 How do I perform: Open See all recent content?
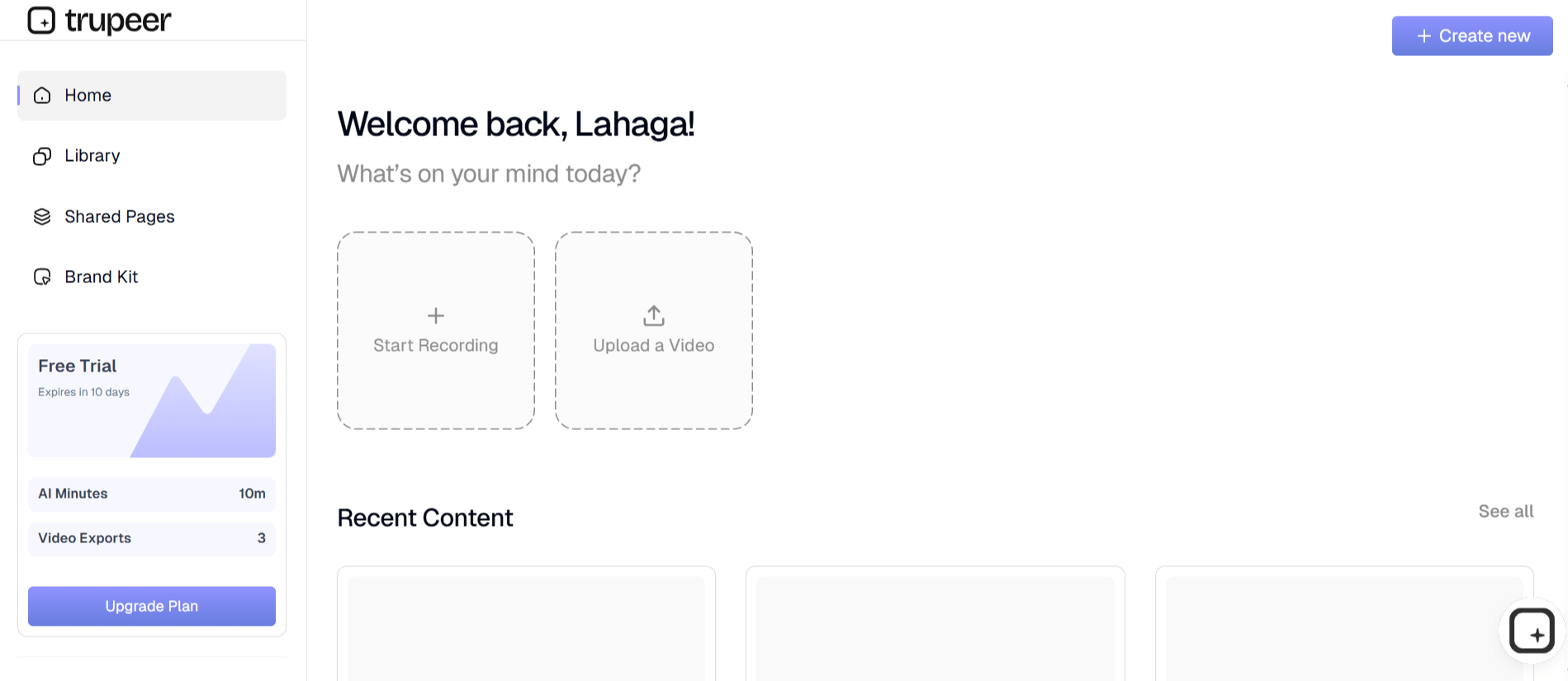[x=1506, y=512]
